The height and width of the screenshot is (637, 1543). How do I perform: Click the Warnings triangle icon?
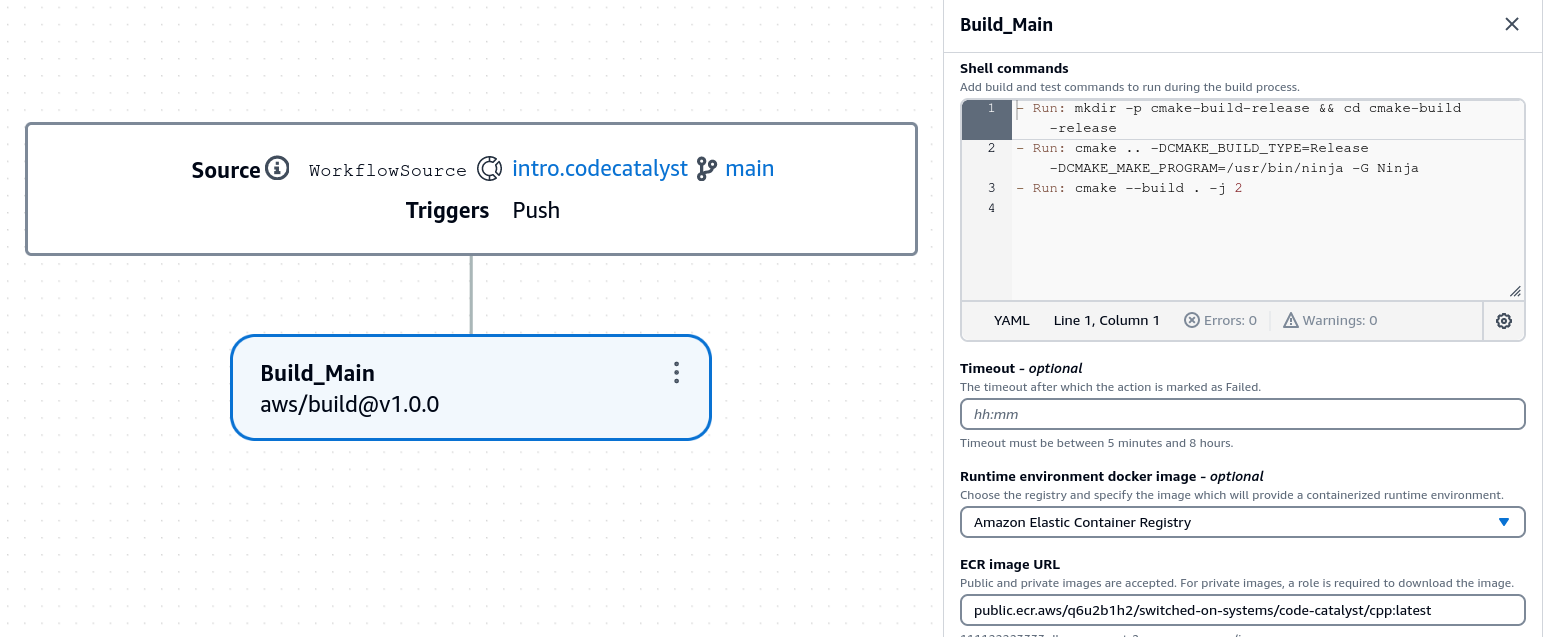click(x=1291, y=321)
